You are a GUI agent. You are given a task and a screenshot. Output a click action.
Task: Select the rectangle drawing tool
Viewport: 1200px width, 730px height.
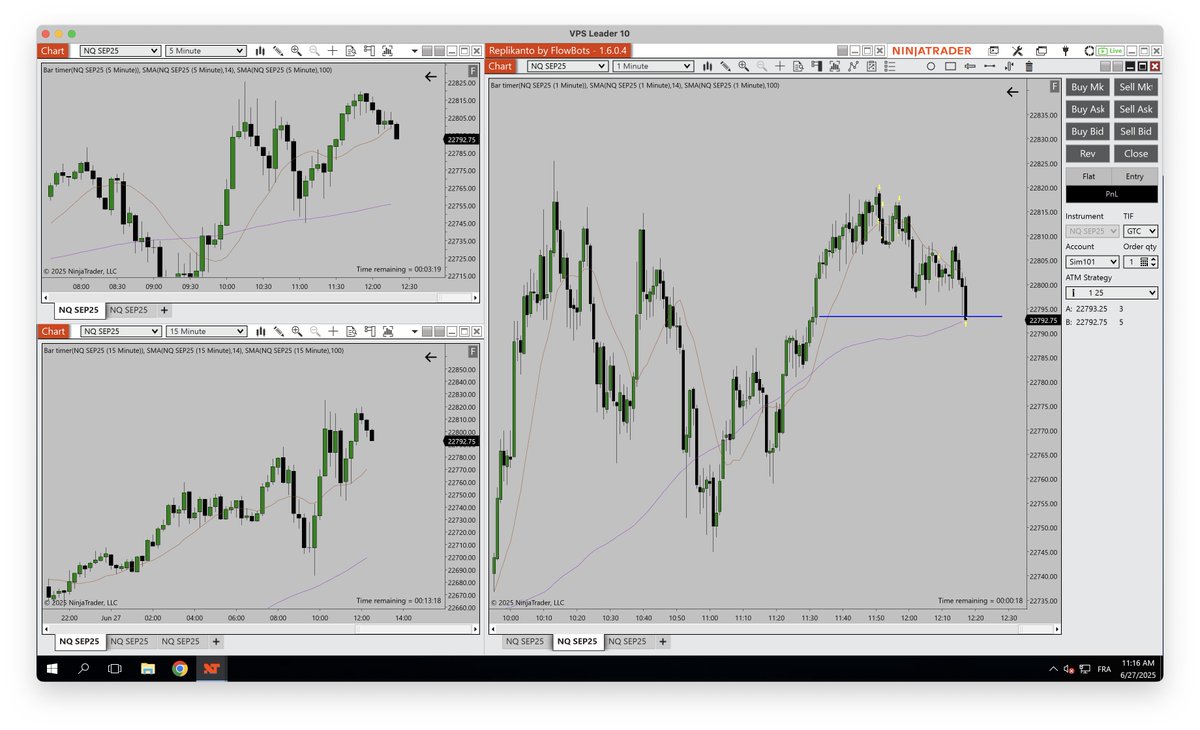(950, 66)
